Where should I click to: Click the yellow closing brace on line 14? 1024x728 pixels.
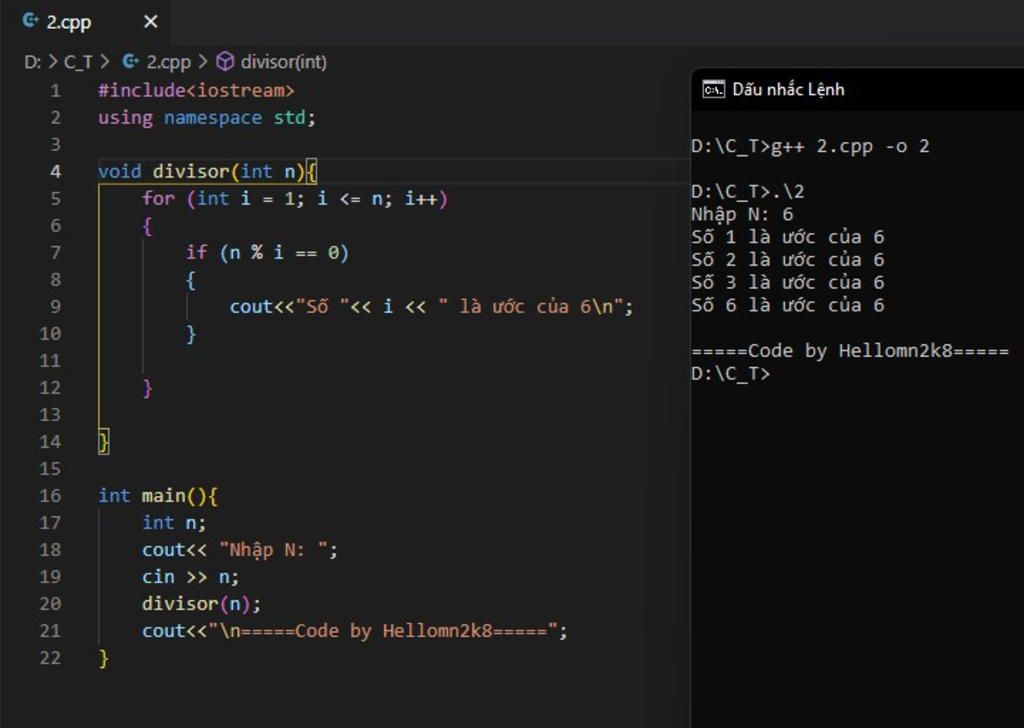tap(104, 442)
